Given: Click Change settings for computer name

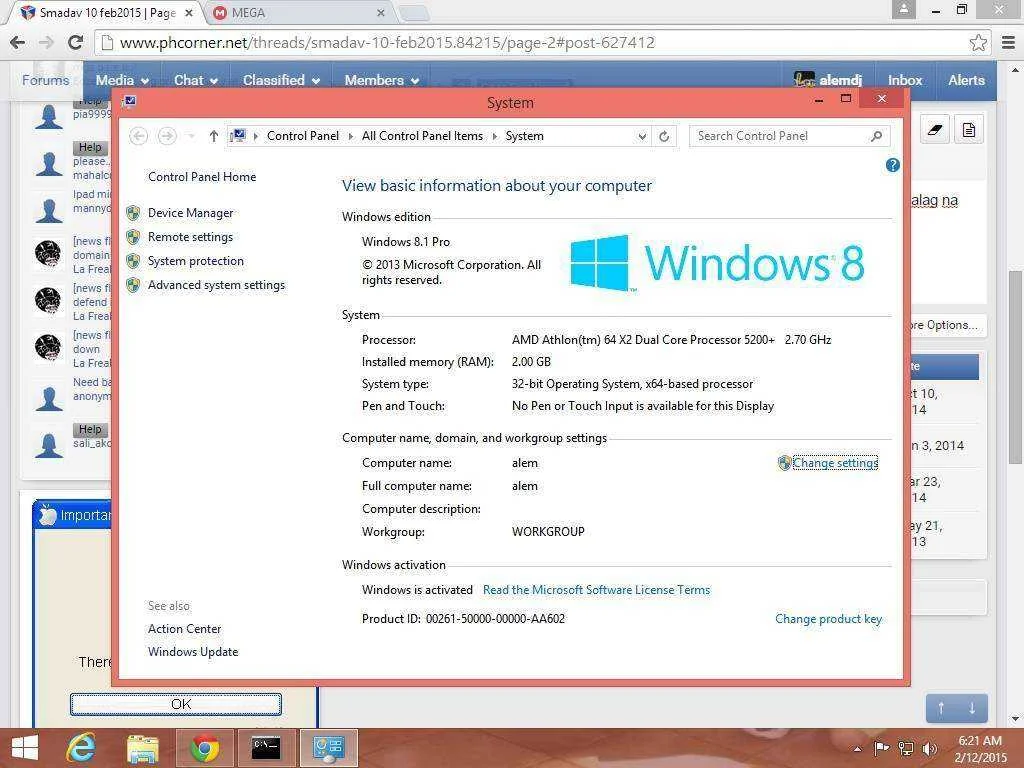Looking at the screenshot, I should point(835,463).
